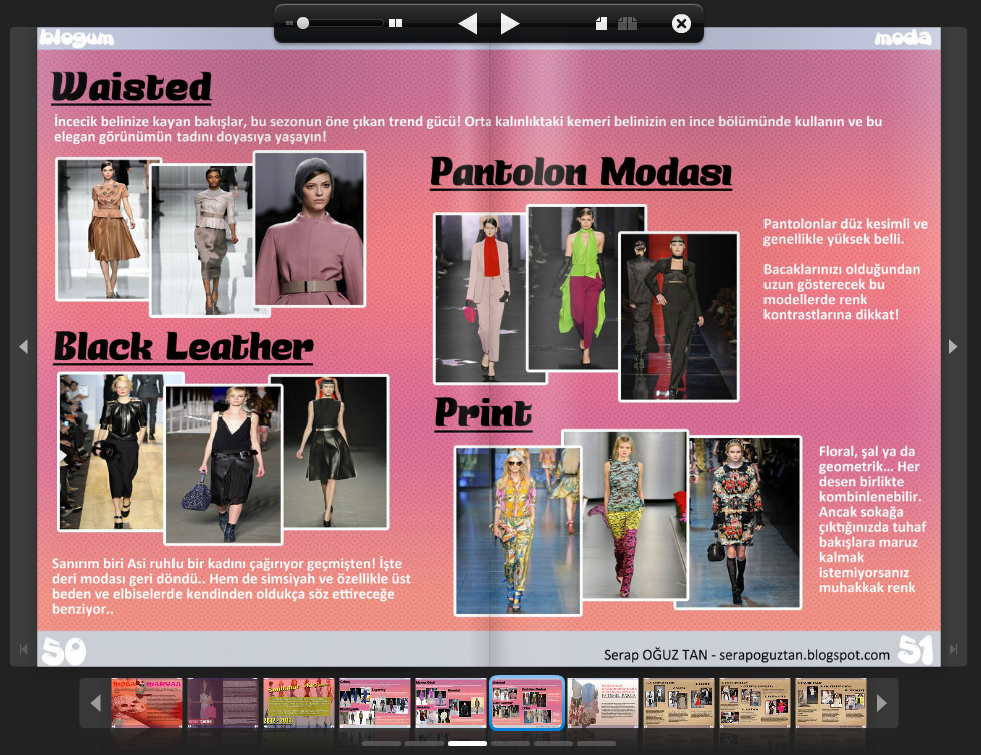This screenshot has height=755, width=981.
Task: Click the 'Waisted' heading
Action: (x=131, y=87)
